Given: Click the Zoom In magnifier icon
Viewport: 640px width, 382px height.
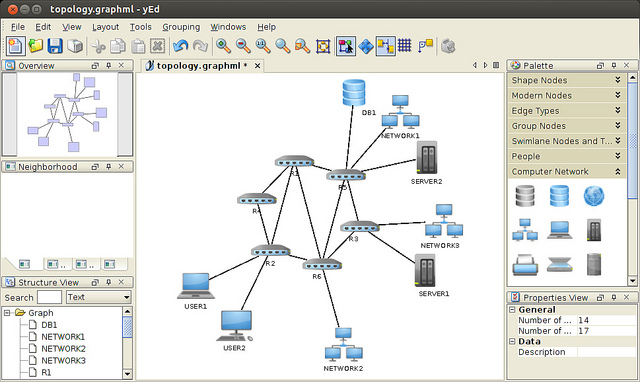Looking at the screenshot, I should (223, 46).
